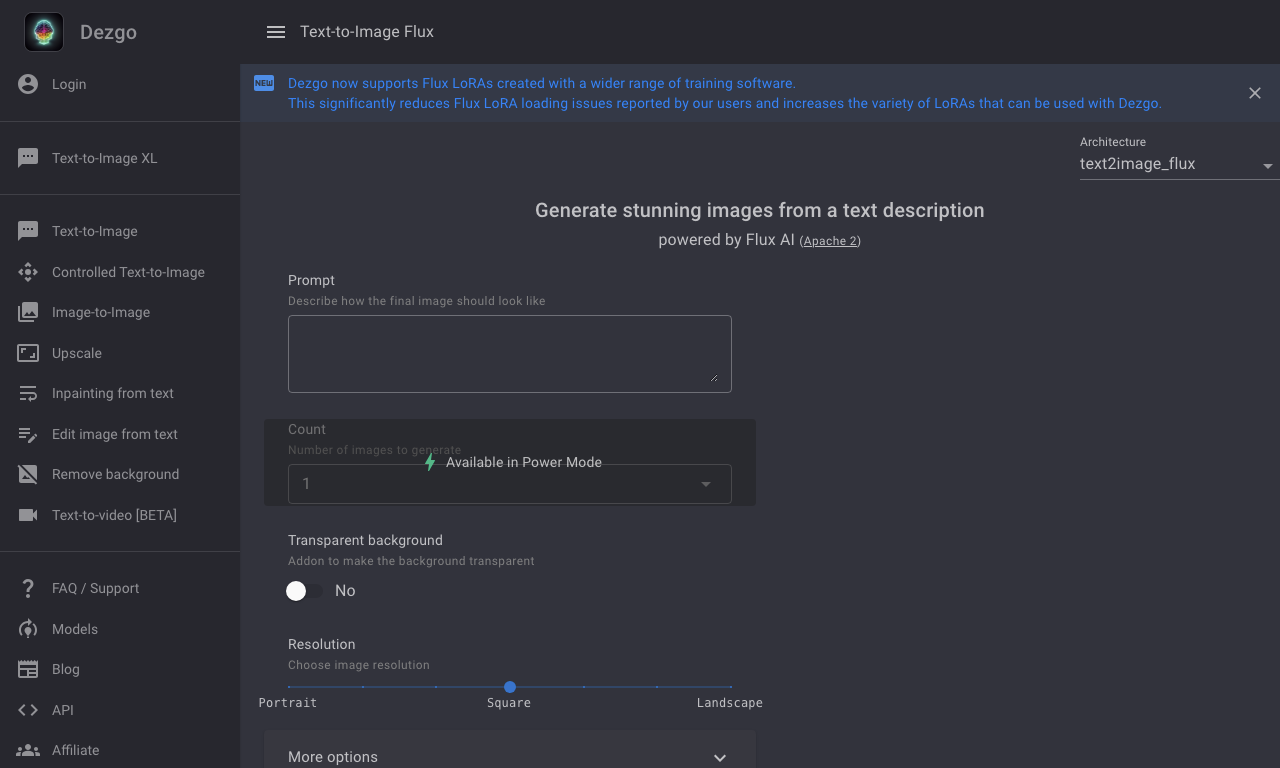Open the Blog page
The width and height of the screenshot is (1280, 768).
120,669
